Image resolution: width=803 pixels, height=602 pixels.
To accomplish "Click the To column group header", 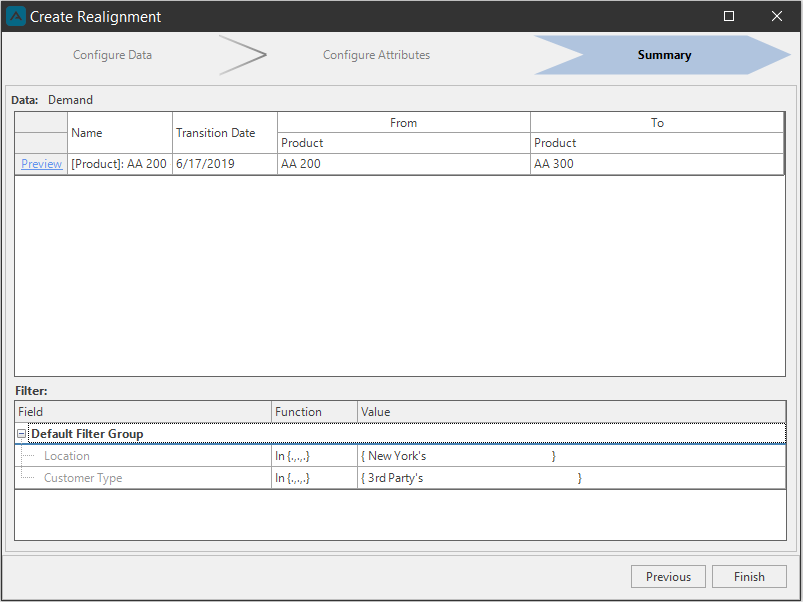I will (x=657, y=123).
